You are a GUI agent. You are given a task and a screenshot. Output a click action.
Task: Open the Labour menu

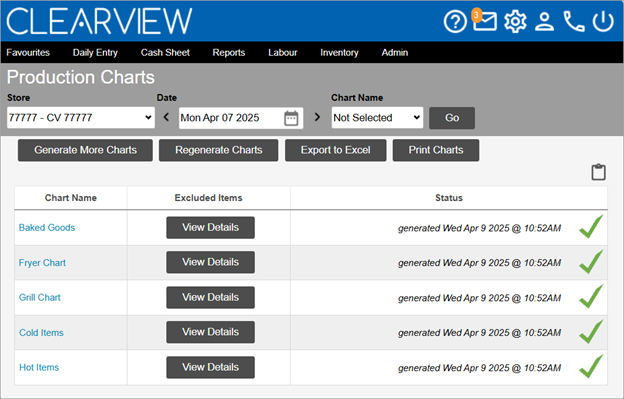coord(283,53)
